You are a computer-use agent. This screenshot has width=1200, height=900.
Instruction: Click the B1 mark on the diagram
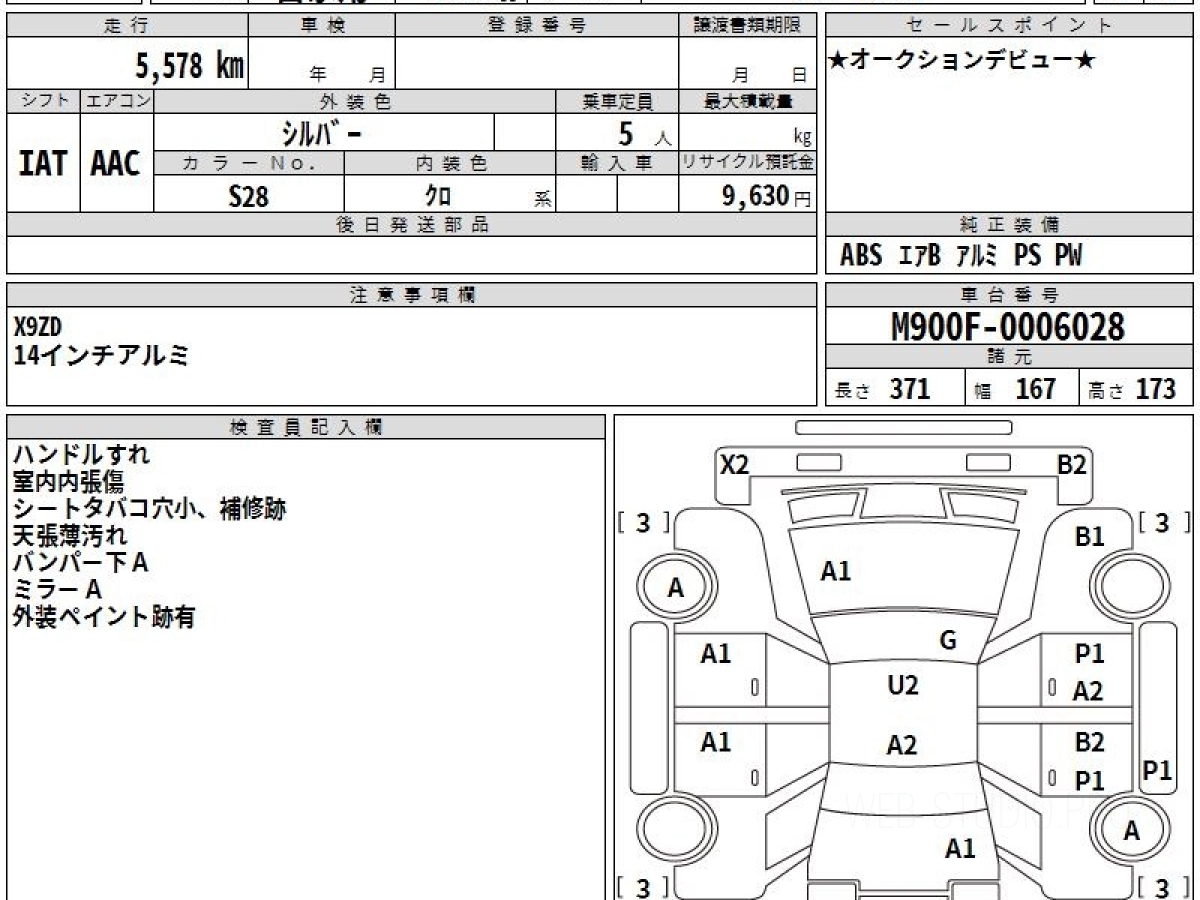coord(1090,537)
